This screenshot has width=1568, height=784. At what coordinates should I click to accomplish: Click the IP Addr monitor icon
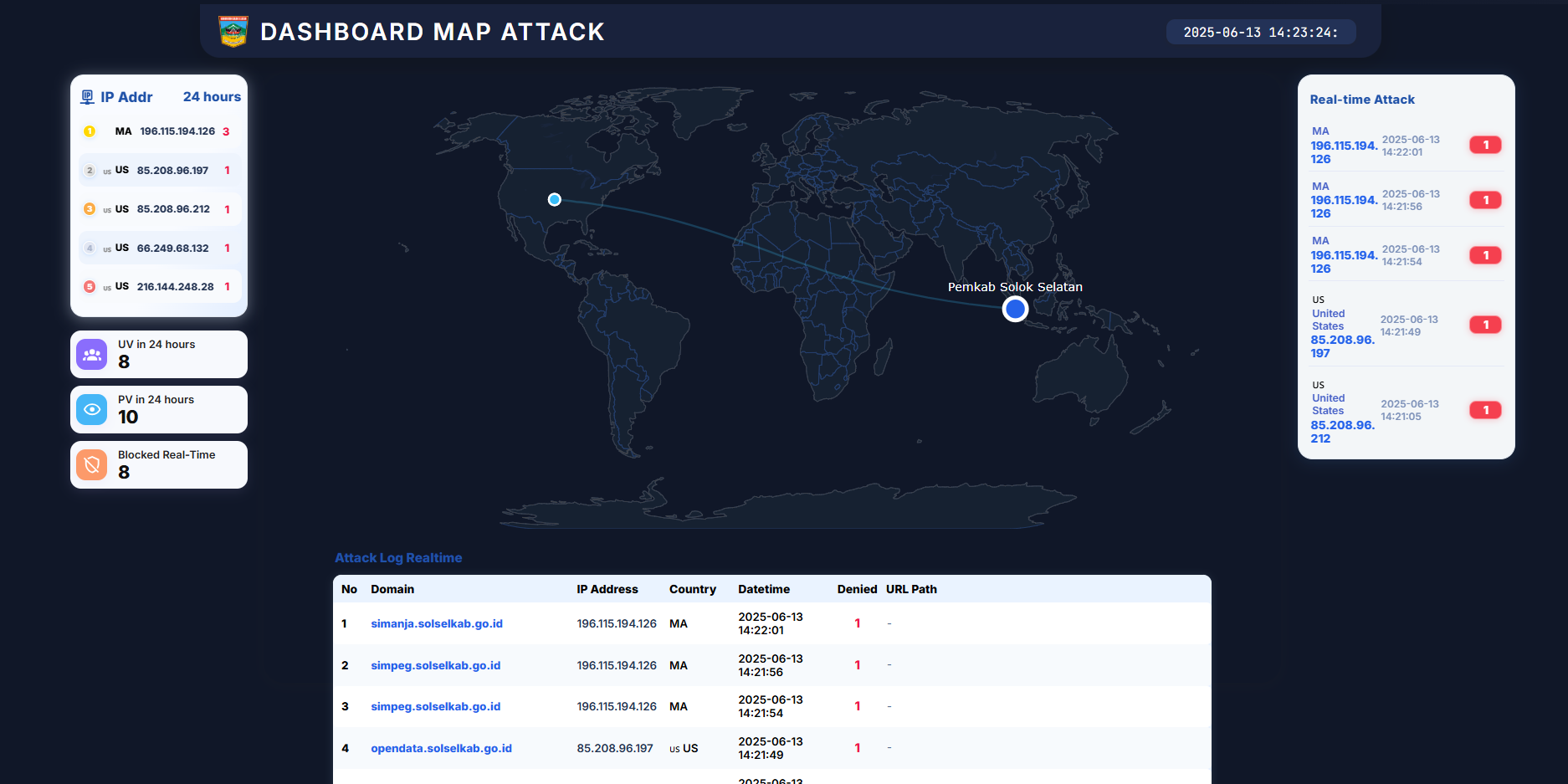pyautogui.click(x=87, y=97)
